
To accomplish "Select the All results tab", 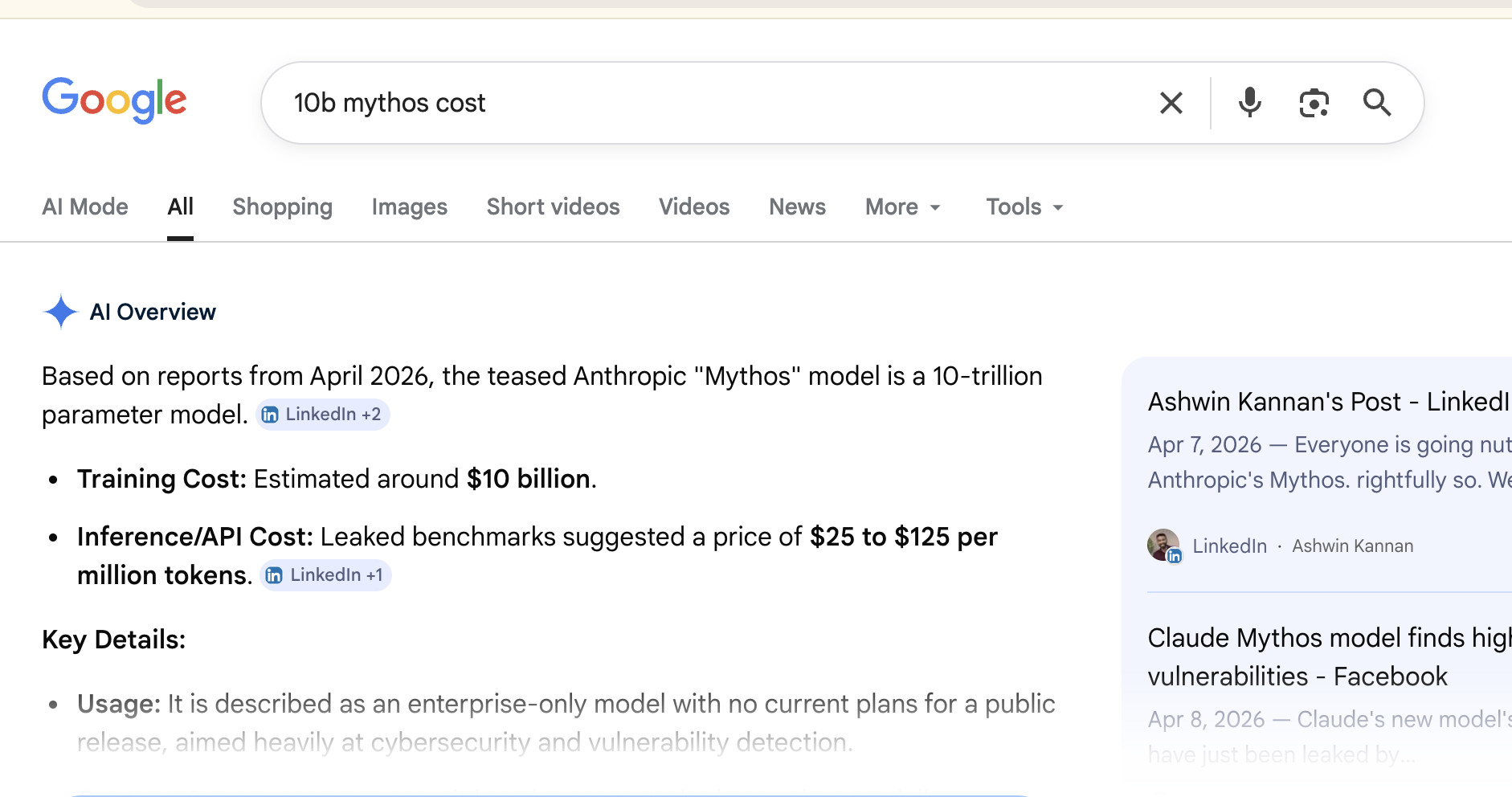I will pyautogui.click(x=180, y=207).
